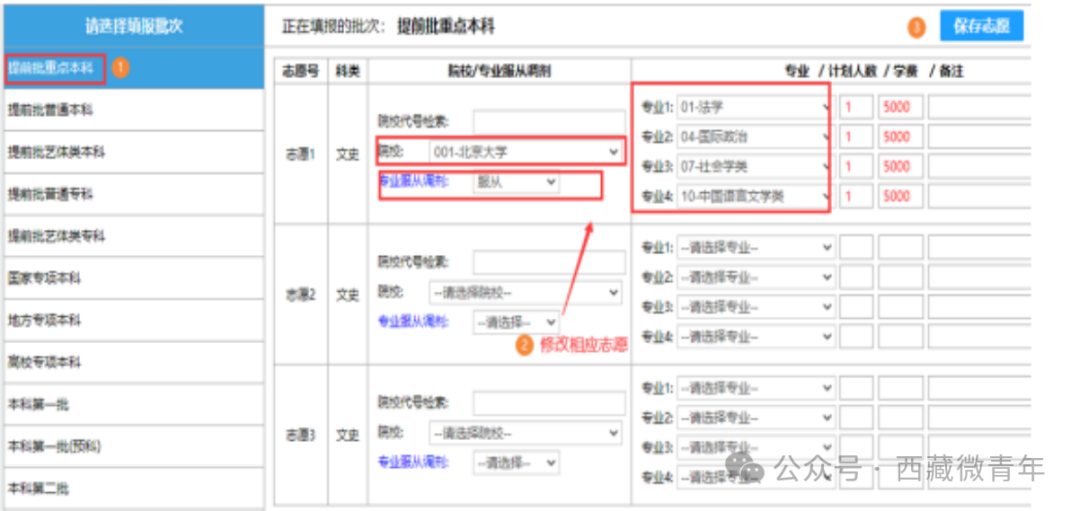The height and width of the screenshot is (511, 1080).
Task: Open the 专业1 dropdown showing 01-法学
Action: (x=756, y=107)
